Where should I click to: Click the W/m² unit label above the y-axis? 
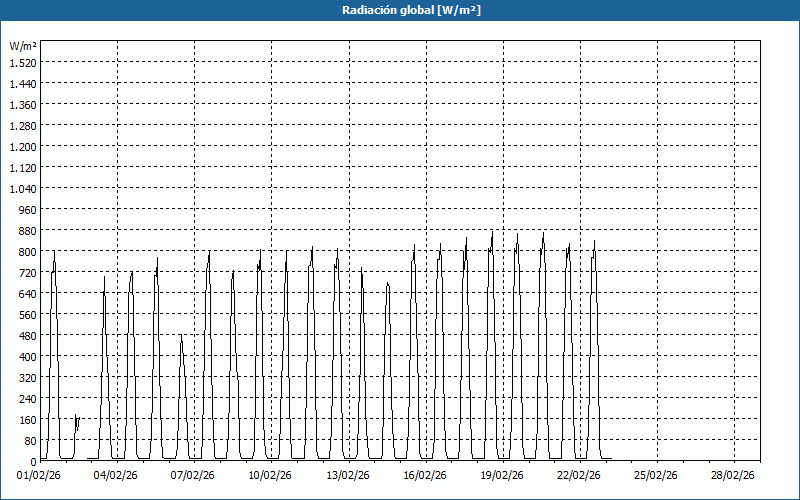coord(23,46)
